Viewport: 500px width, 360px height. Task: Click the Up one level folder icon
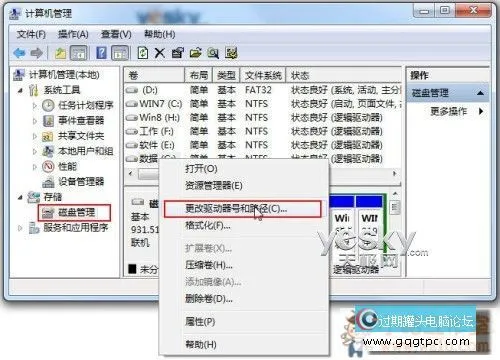(x=60, y=53)
